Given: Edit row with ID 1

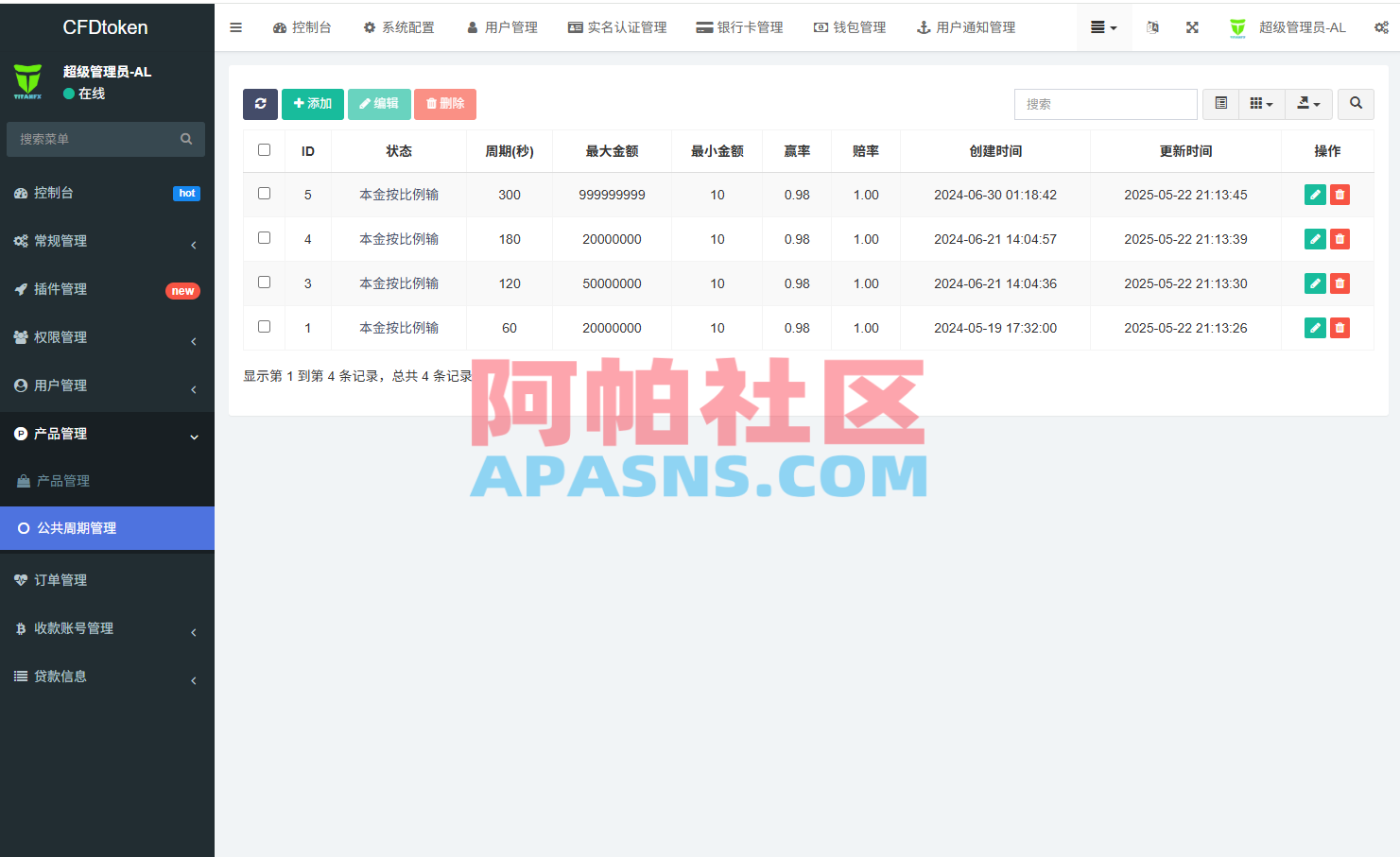Looking at the screenshot, I should [x=1315, y=328].
